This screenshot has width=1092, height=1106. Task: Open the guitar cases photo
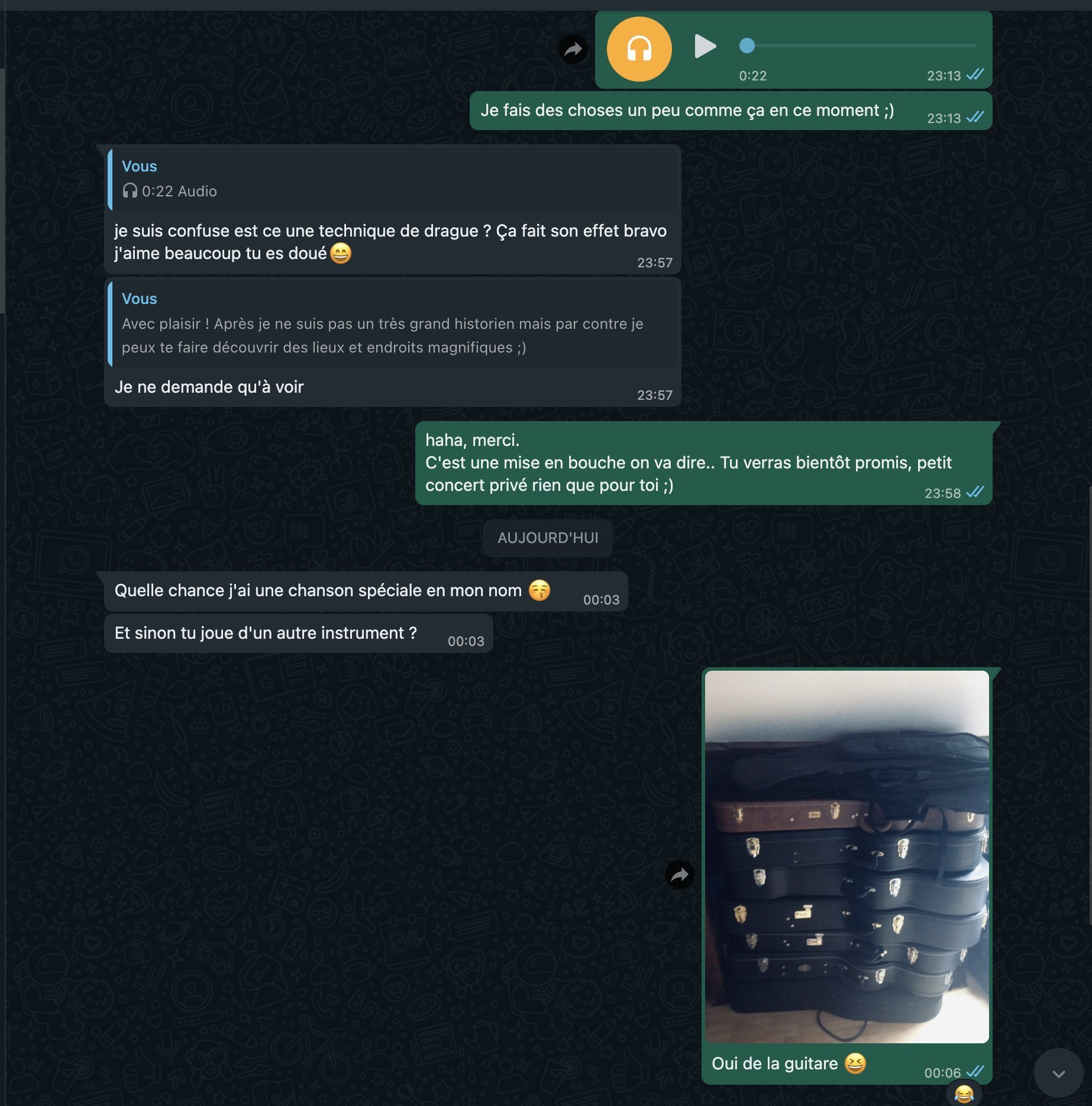(x=847, y=856)
